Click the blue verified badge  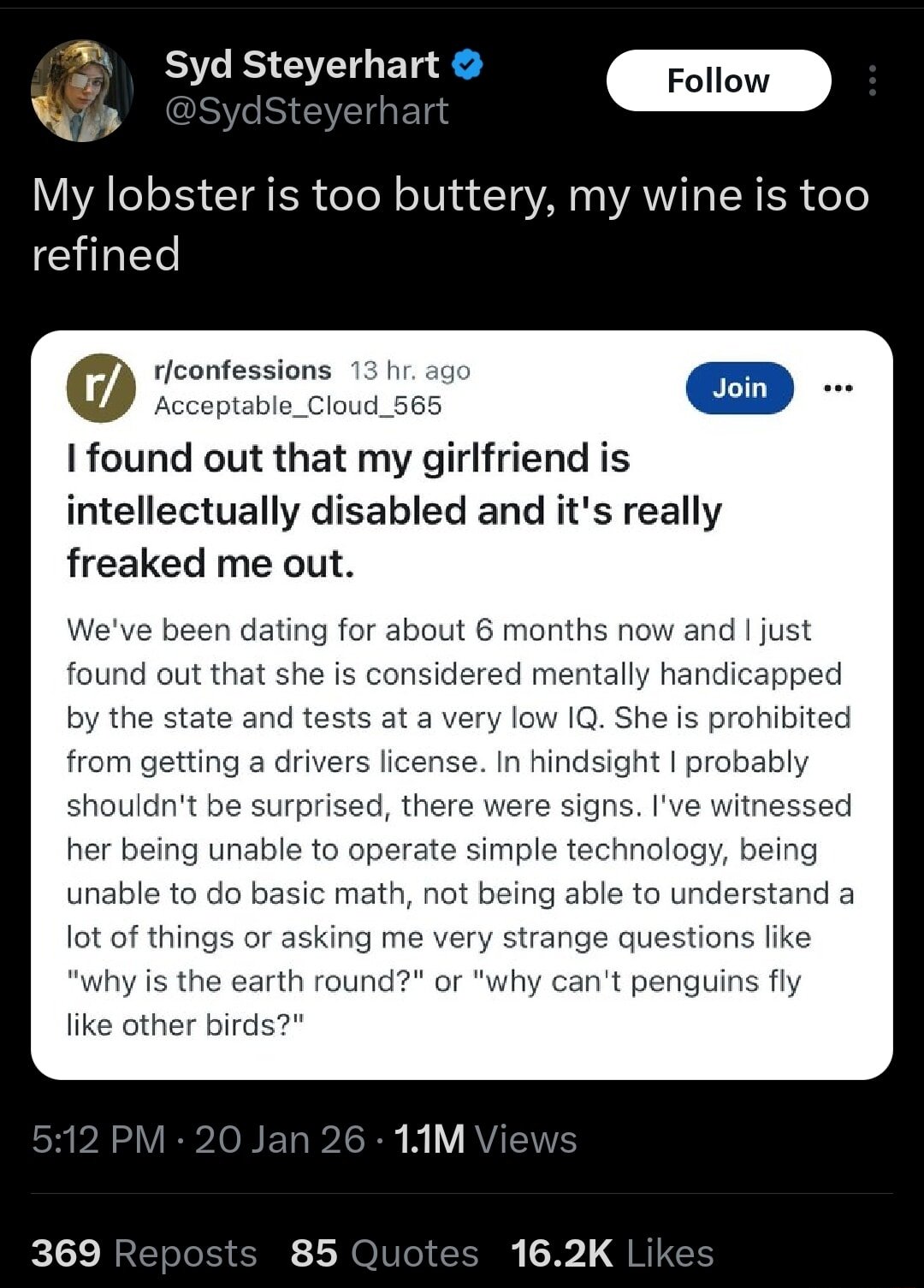467,65
